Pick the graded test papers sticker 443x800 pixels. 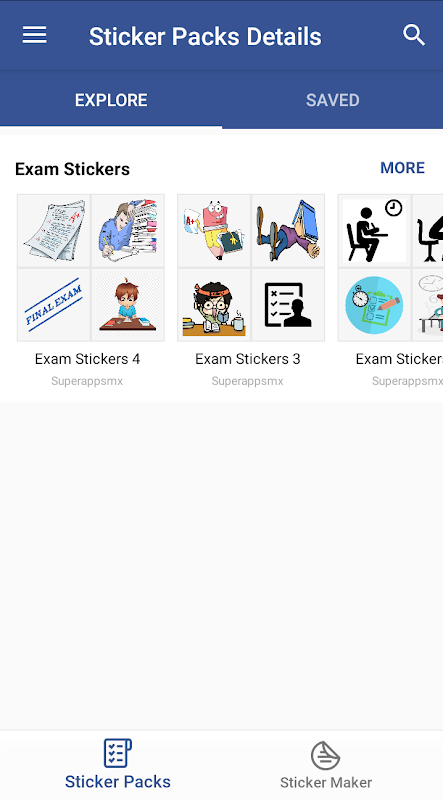54,231
